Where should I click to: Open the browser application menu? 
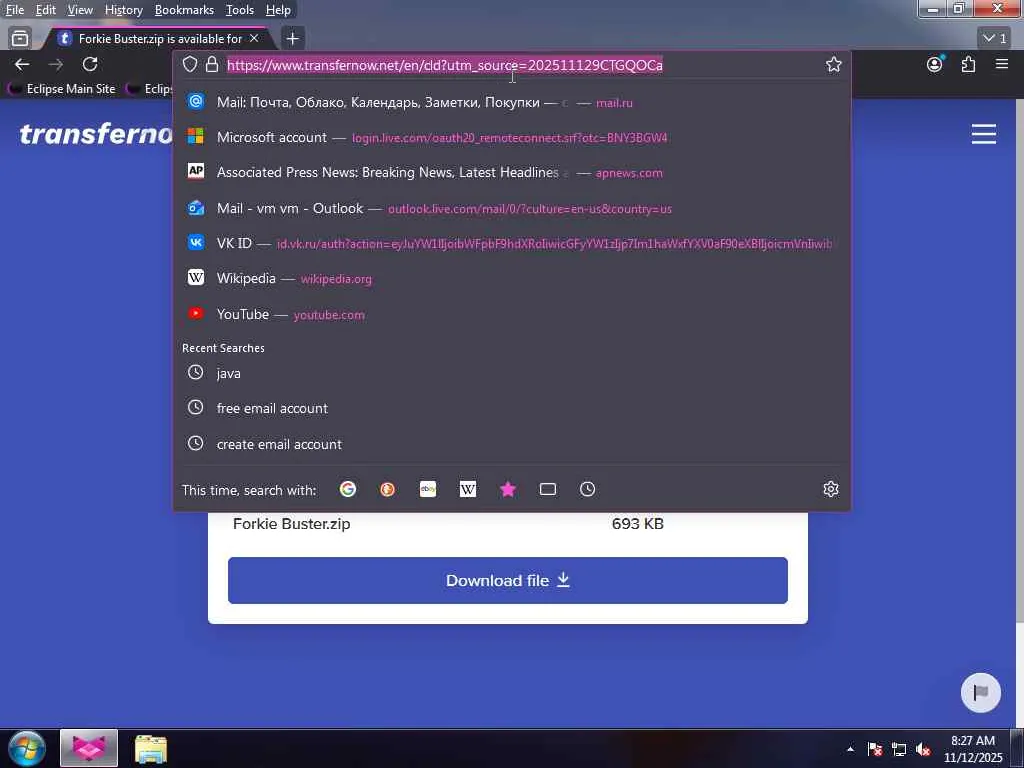[x=1002, y=64]
